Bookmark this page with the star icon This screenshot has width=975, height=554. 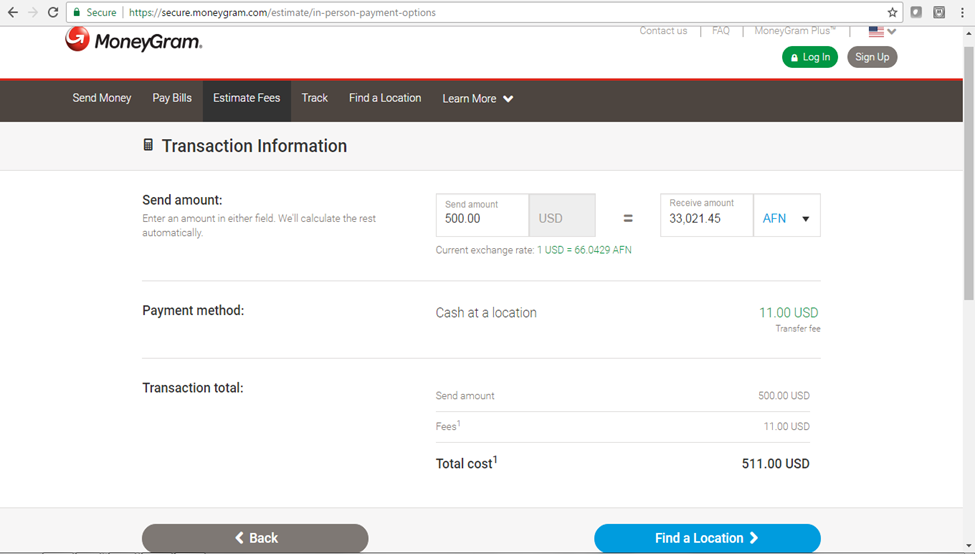pyautogui.click(x=893, y=13)
